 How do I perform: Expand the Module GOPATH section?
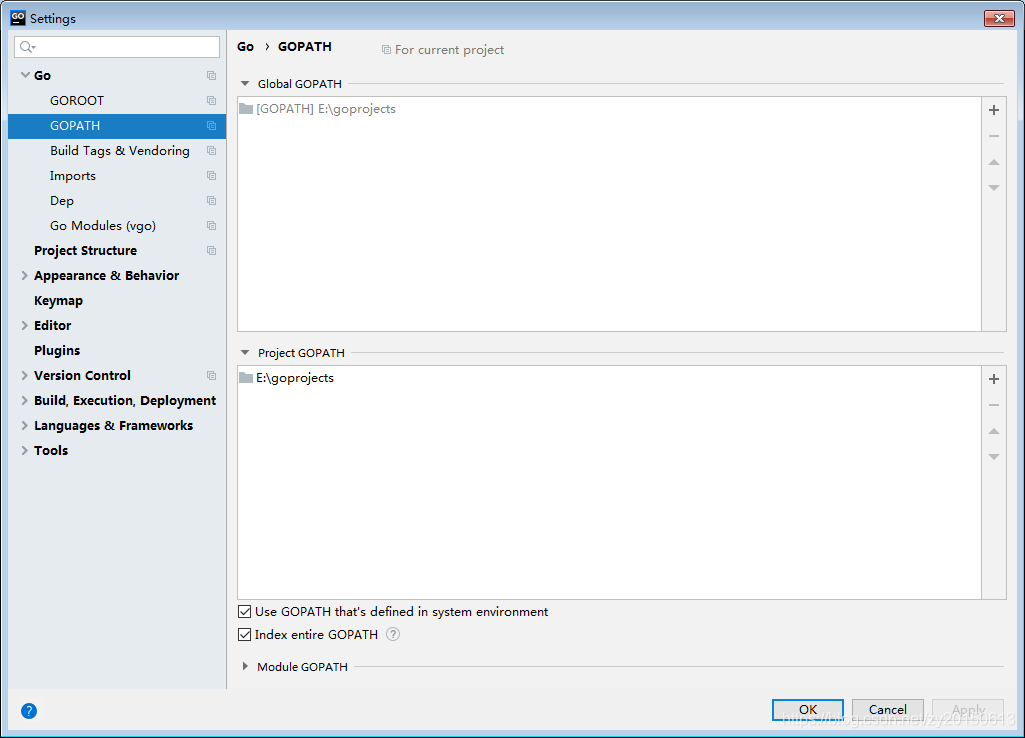pyautogui.click(x=245, y=666)
